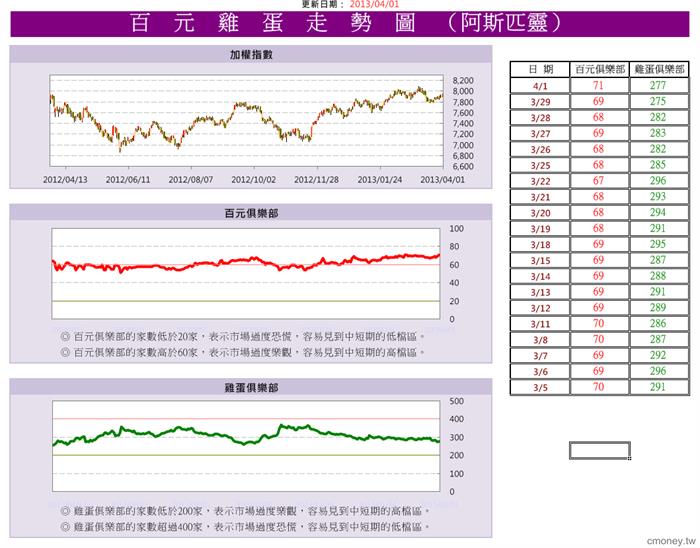Click the 百元俱樂部 table header cell
Image resolution: width=700 pixels, height=548 pixels.
(600, 69)
